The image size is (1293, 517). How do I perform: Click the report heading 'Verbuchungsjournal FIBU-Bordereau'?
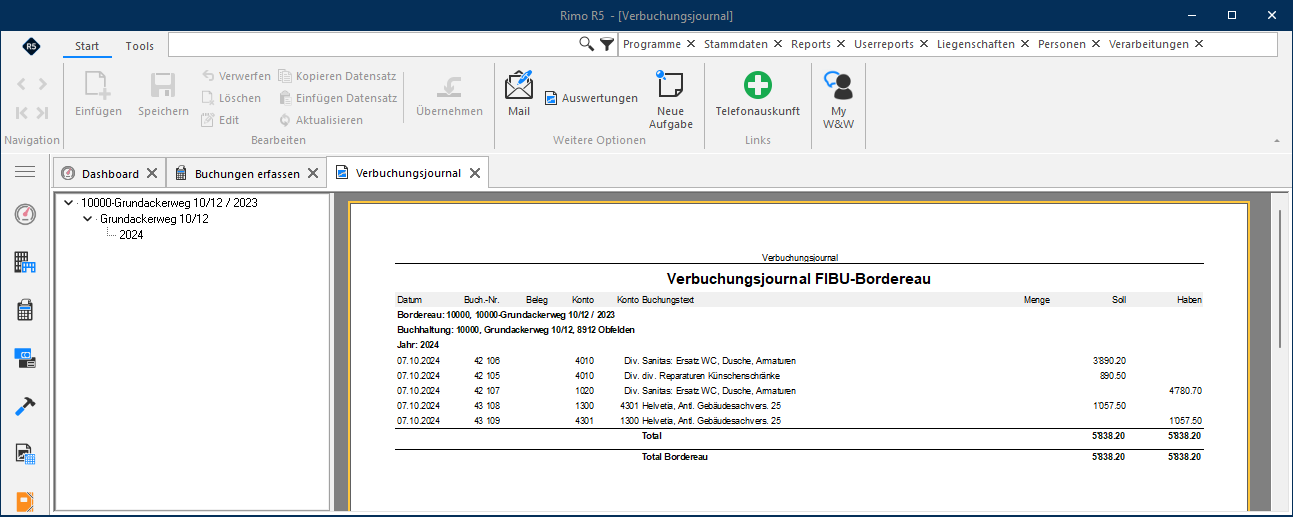pos(799,279)
